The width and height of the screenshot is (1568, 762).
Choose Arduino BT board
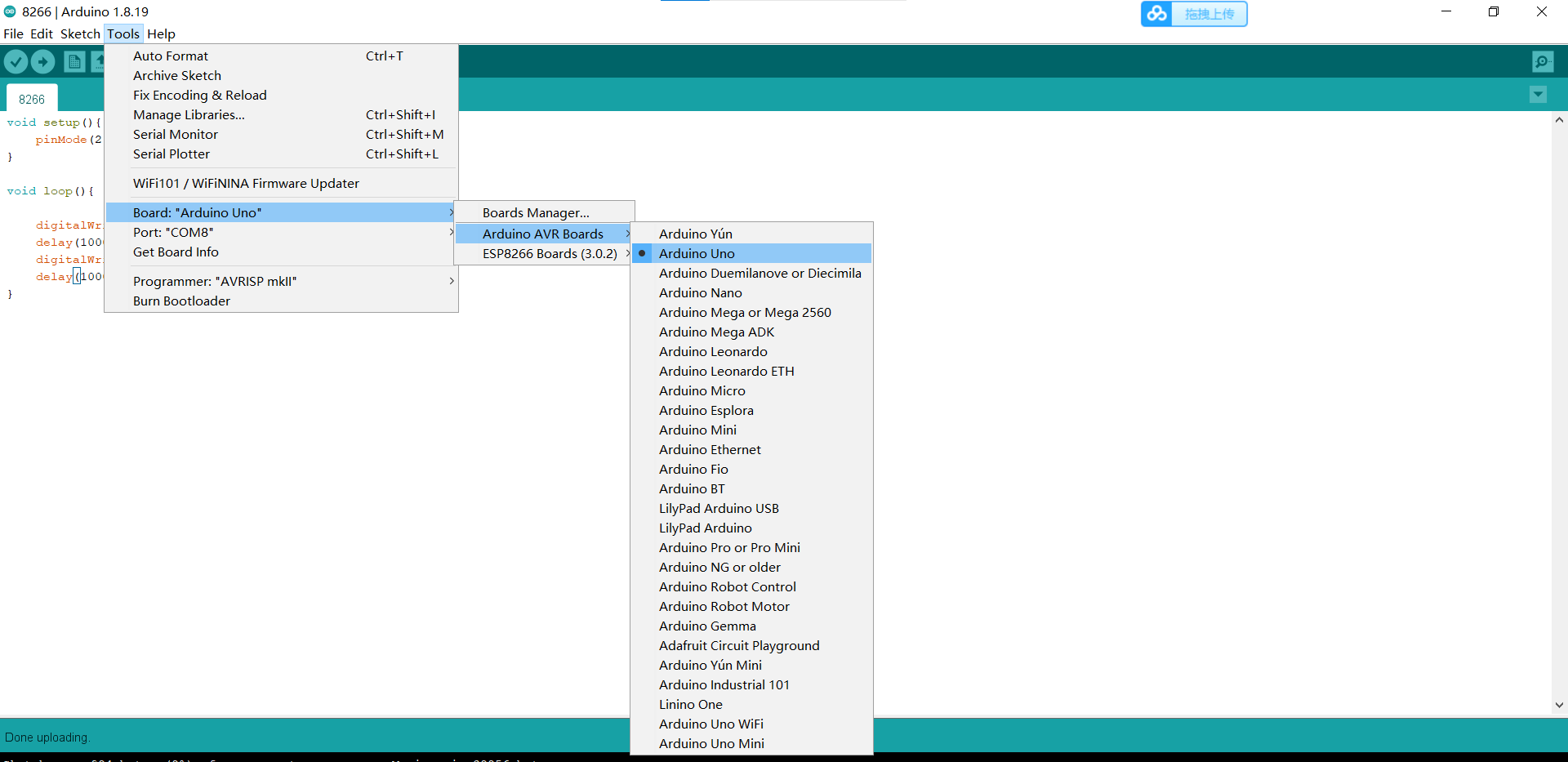tap(751, 488)
